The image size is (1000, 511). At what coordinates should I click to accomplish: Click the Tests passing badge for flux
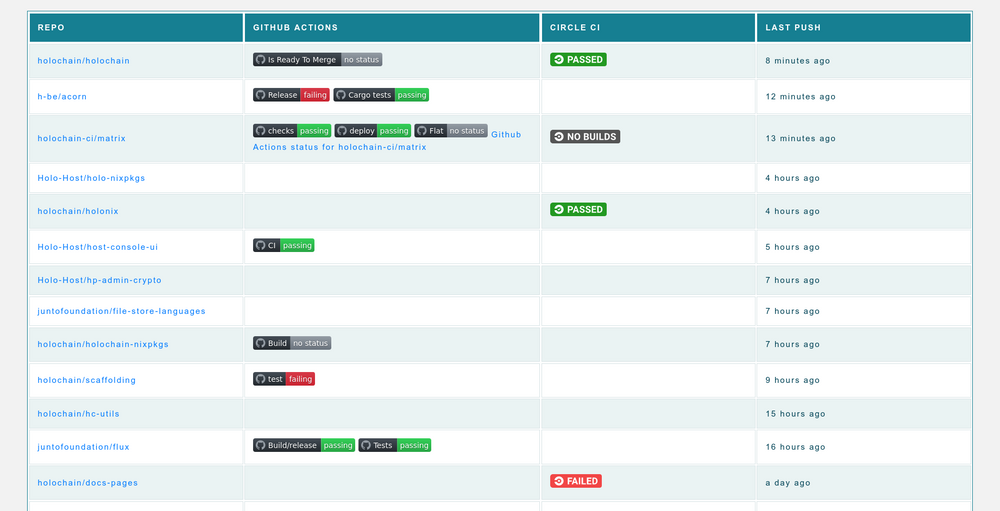pos(395,445)
